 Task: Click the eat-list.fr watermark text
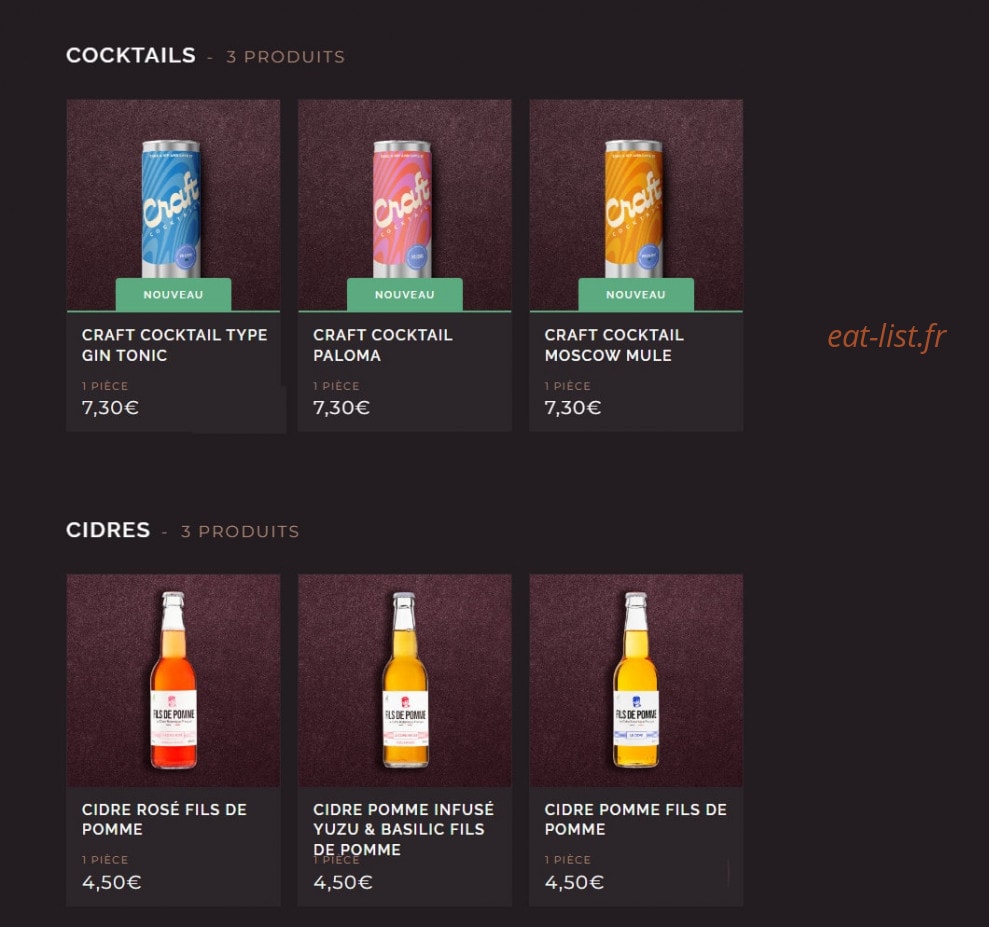pos(886,336)
